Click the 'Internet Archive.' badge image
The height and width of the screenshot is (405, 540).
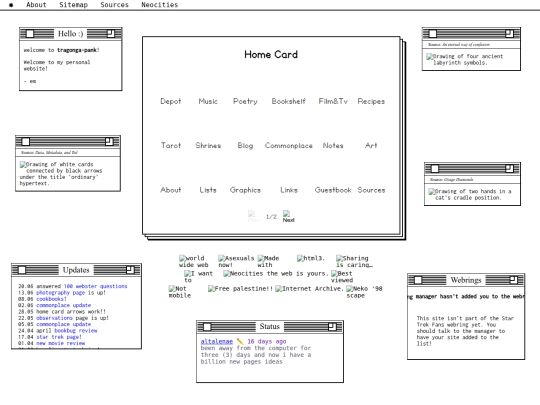click(x=309, y=289)
